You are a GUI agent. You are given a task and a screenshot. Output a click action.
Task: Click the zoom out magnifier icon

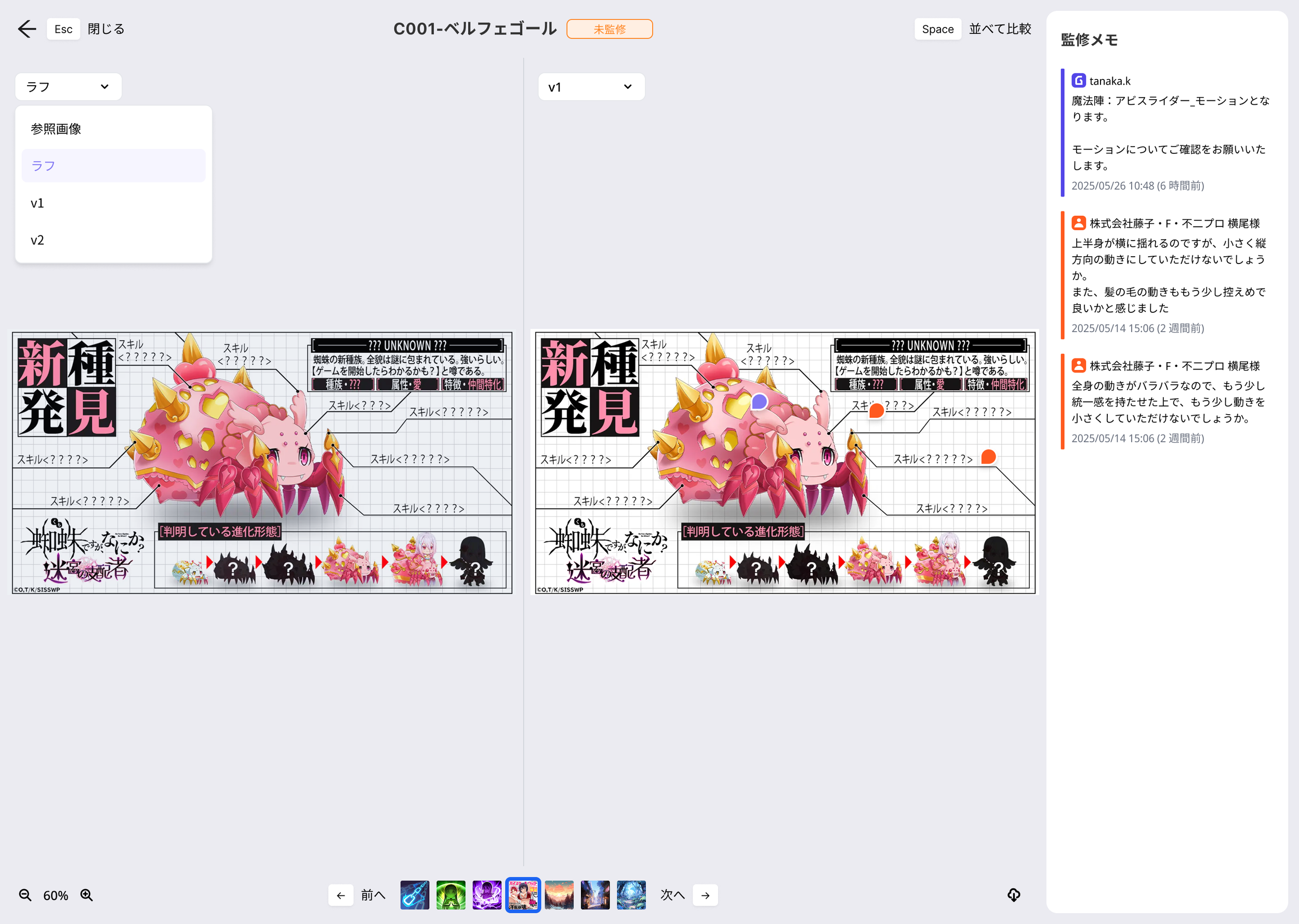pyautogui.click(x=25, y=895)
